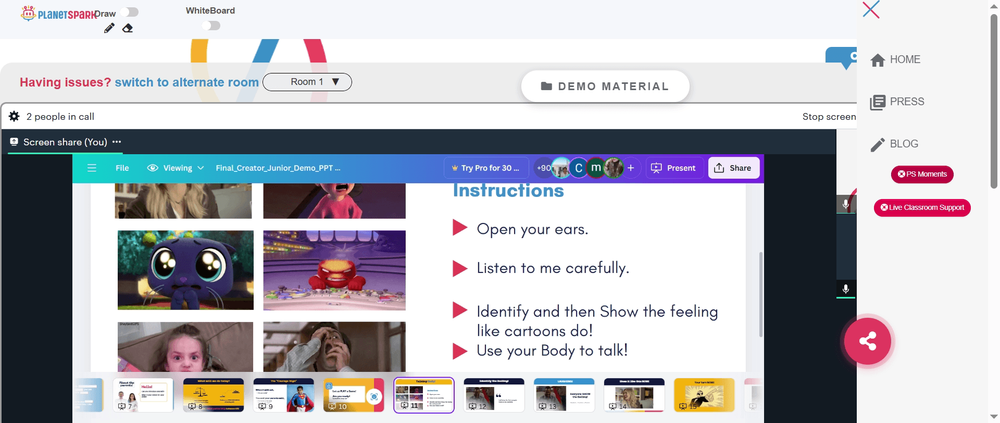Click the Share button in Canva
1000x423 pixels.
pyautogui.click(x=733, y=168)
